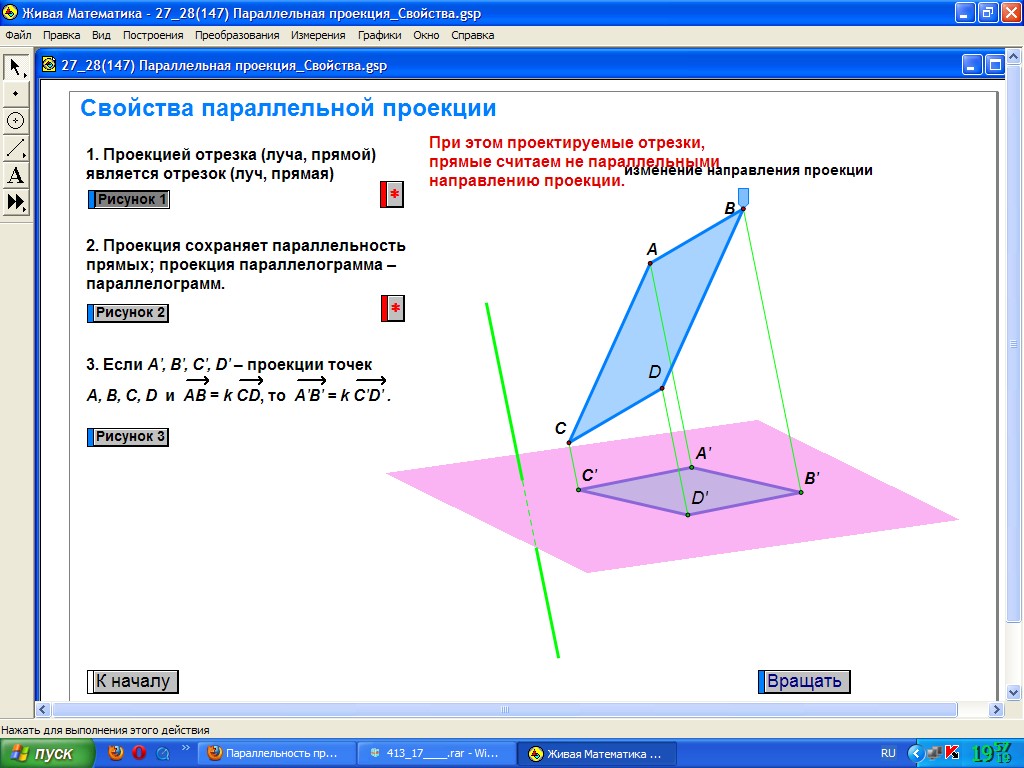Image resolution: width=1024 pixels, height=768 pixels.
Task: Select the Point tool
Action: pos(16,94)
